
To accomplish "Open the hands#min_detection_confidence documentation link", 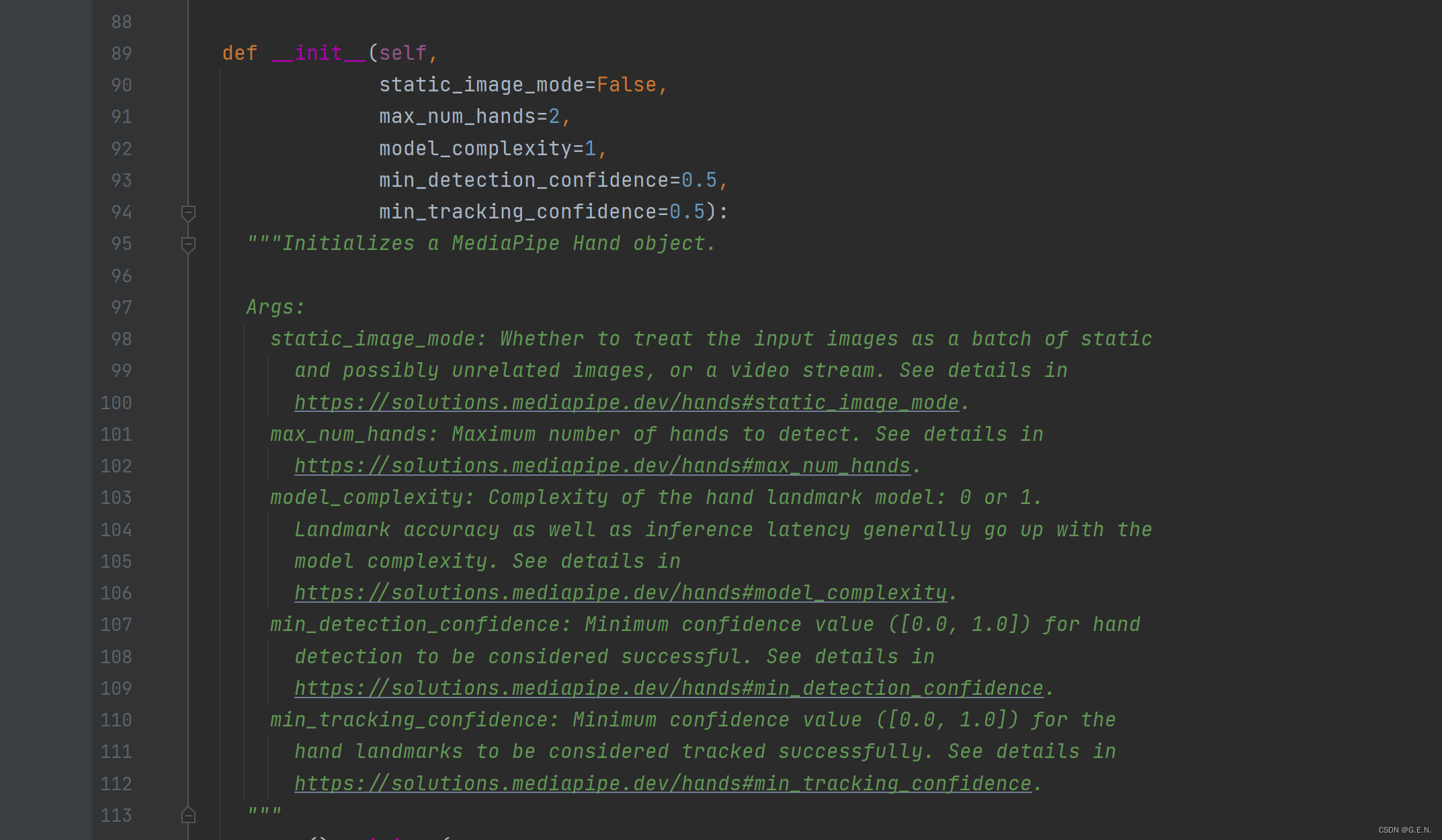I will tap(669, 688).
